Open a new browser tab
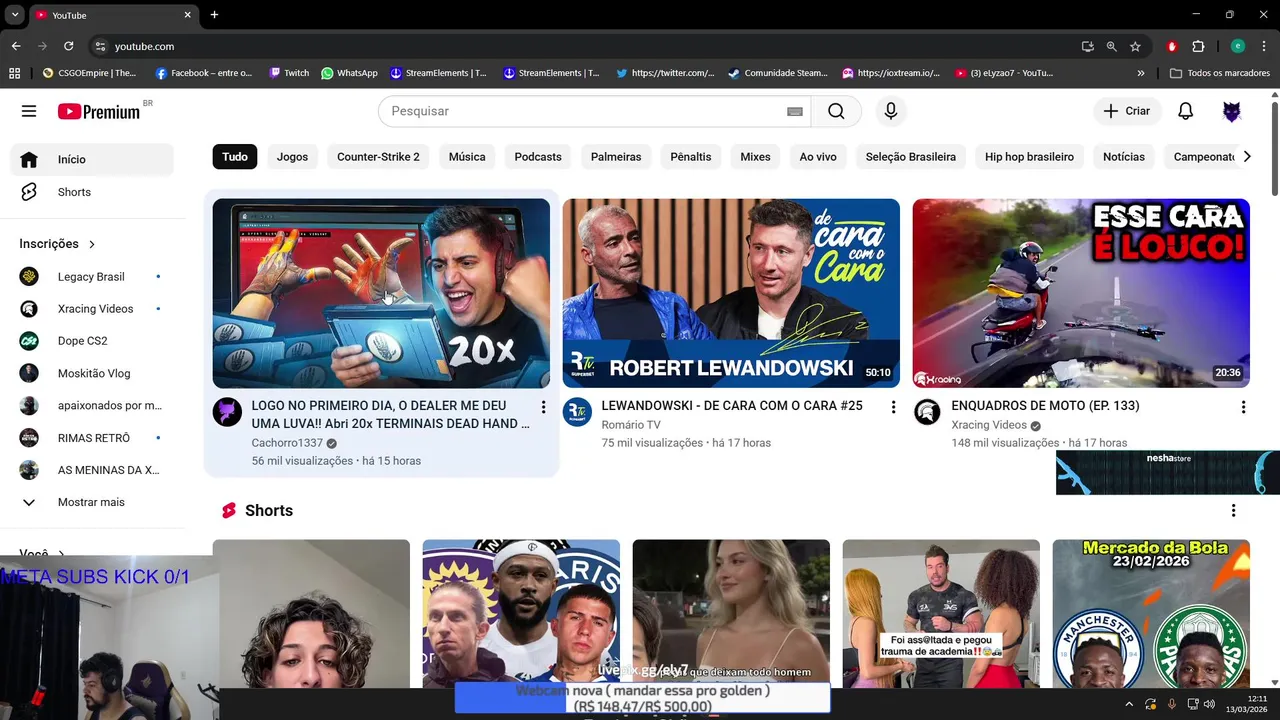1280x720 pixels. point(214,15)
